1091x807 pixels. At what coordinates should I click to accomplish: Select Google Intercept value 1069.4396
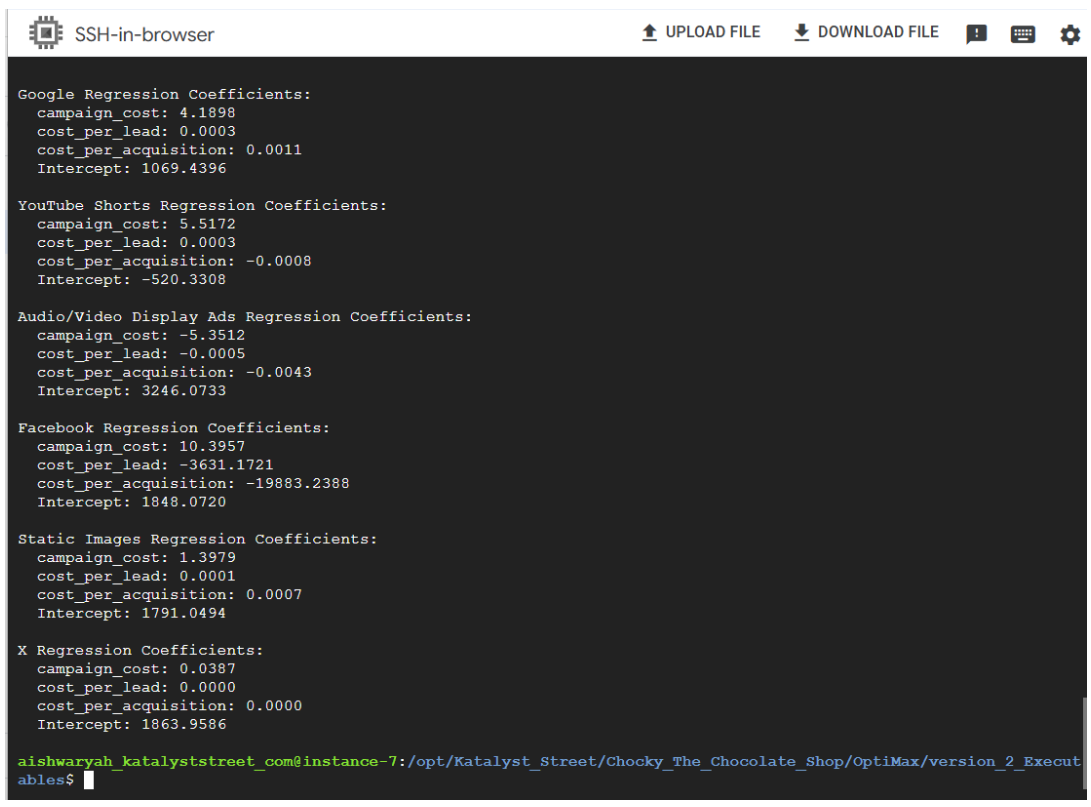click(184, 168)
